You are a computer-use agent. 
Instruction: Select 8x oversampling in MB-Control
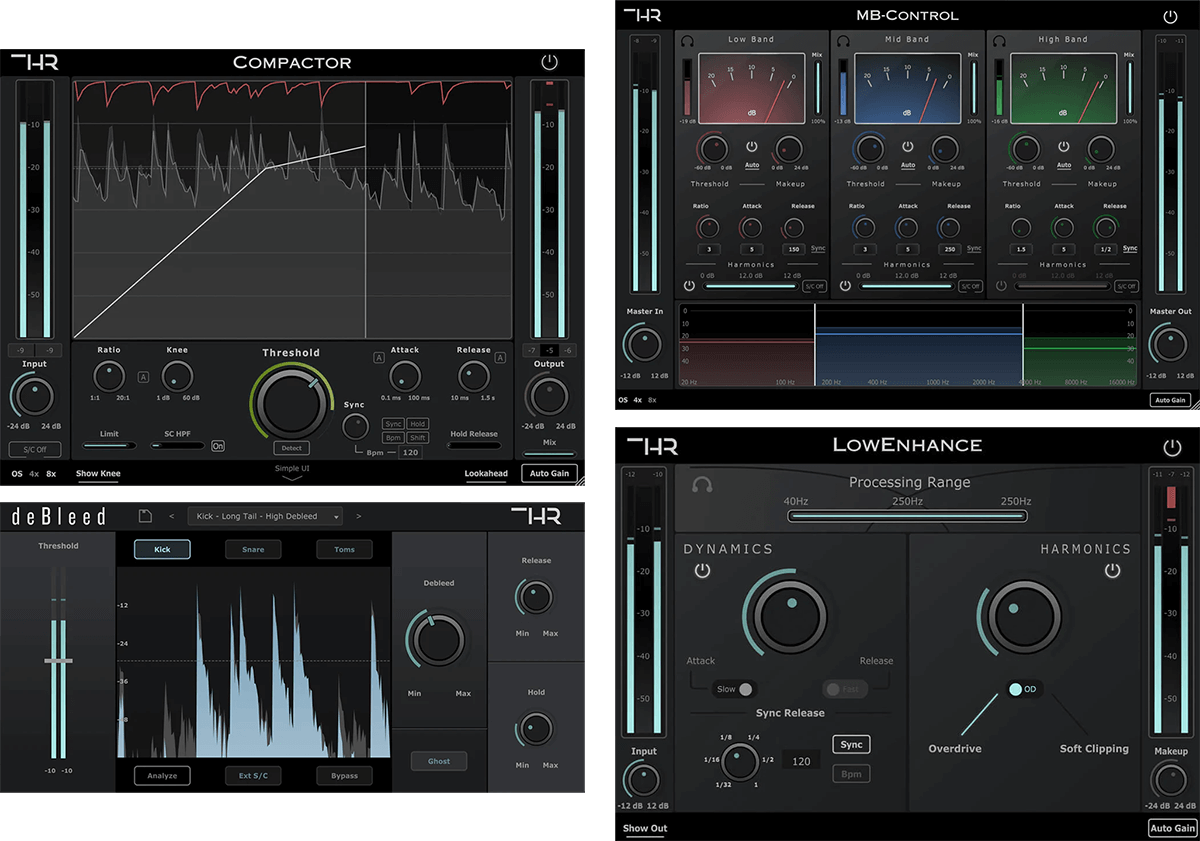click(x=653, y=400)
